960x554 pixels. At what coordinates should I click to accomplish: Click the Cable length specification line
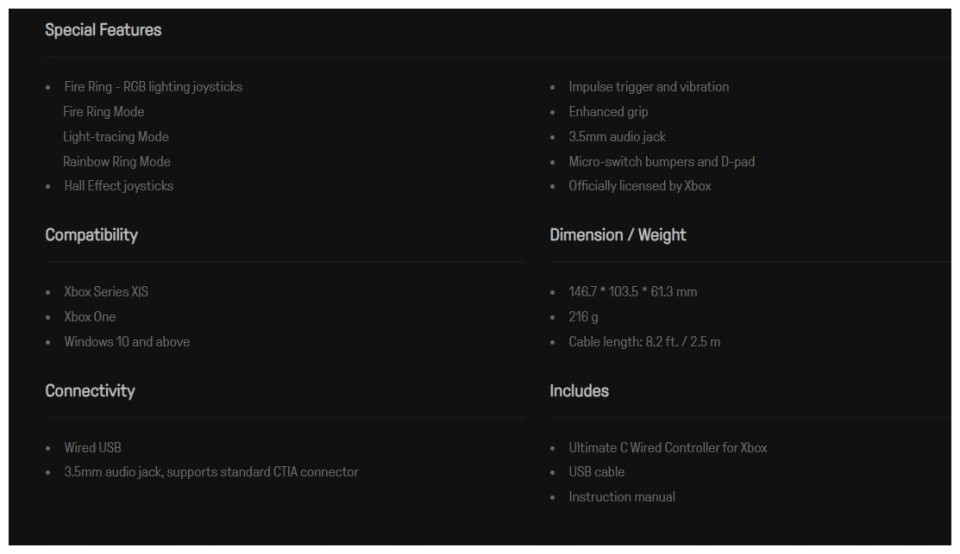(645, 342)
